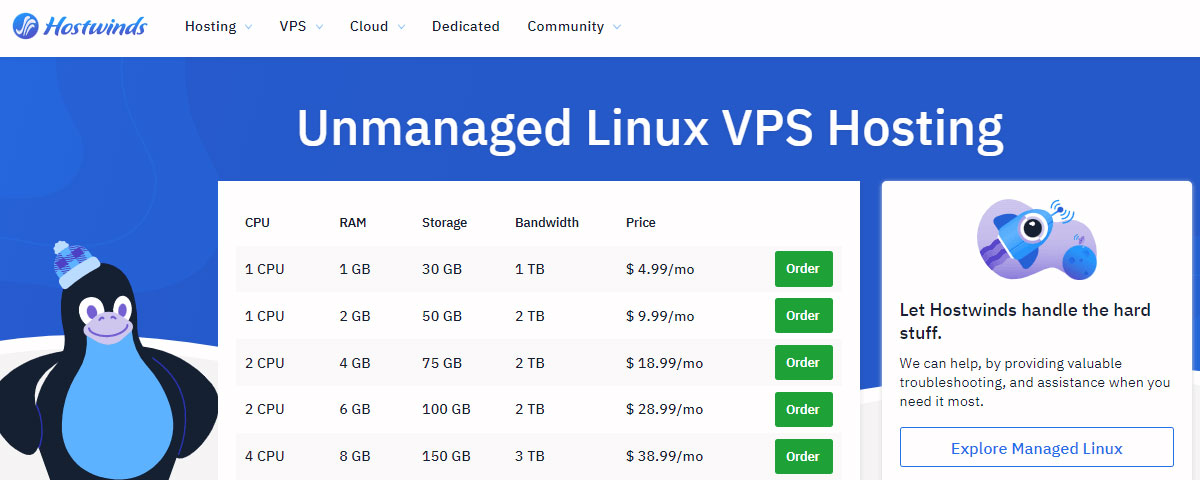The width and height of the screenshot is (1200, 480).
Task: Click the 150 GB storage cell
Action: (446, 457)
